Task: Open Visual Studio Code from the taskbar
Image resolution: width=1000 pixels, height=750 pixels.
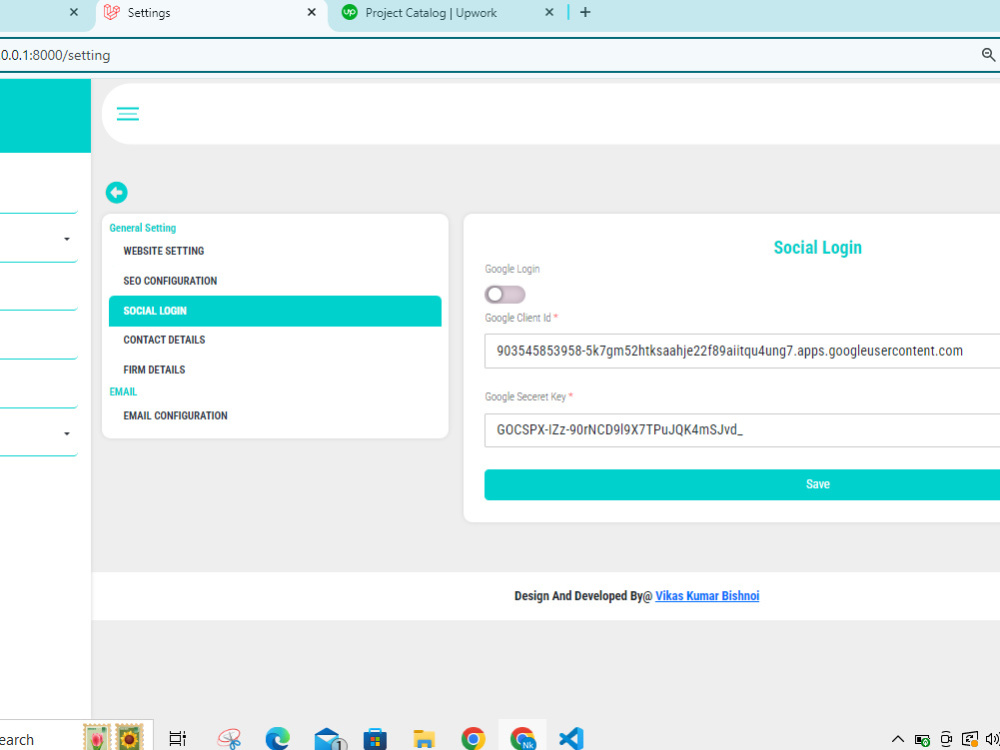Action: coord(571,739)
